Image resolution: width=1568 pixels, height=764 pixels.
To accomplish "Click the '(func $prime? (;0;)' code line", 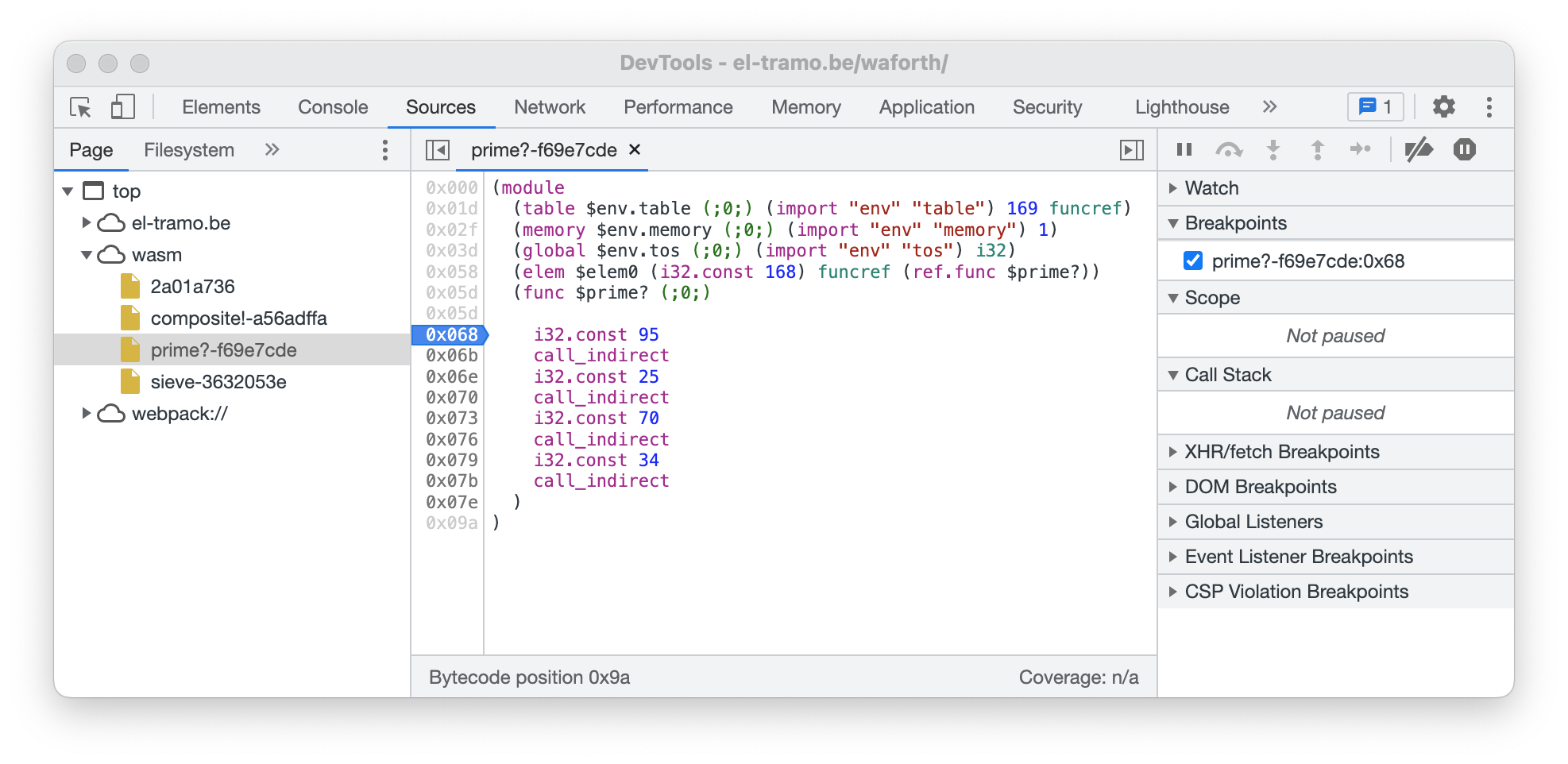I will click(612, 292).
